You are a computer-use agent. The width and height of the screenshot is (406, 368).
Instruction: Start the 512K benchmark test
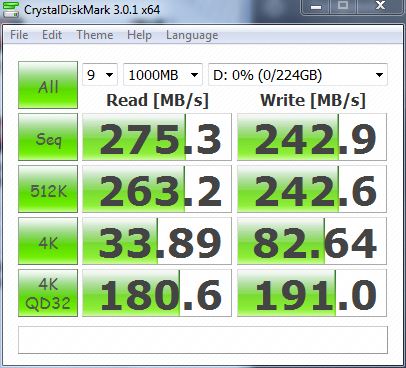(x=48, y=189)
